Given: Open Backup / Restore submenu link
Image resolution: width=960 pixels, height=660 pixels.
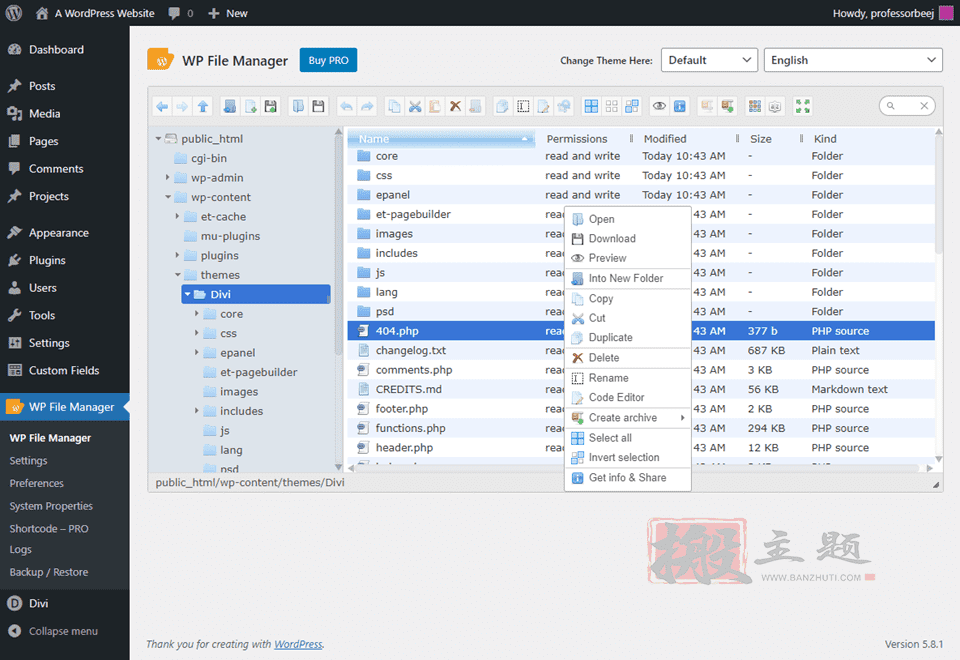Looking at the screenshot, I should click(49, 572).
